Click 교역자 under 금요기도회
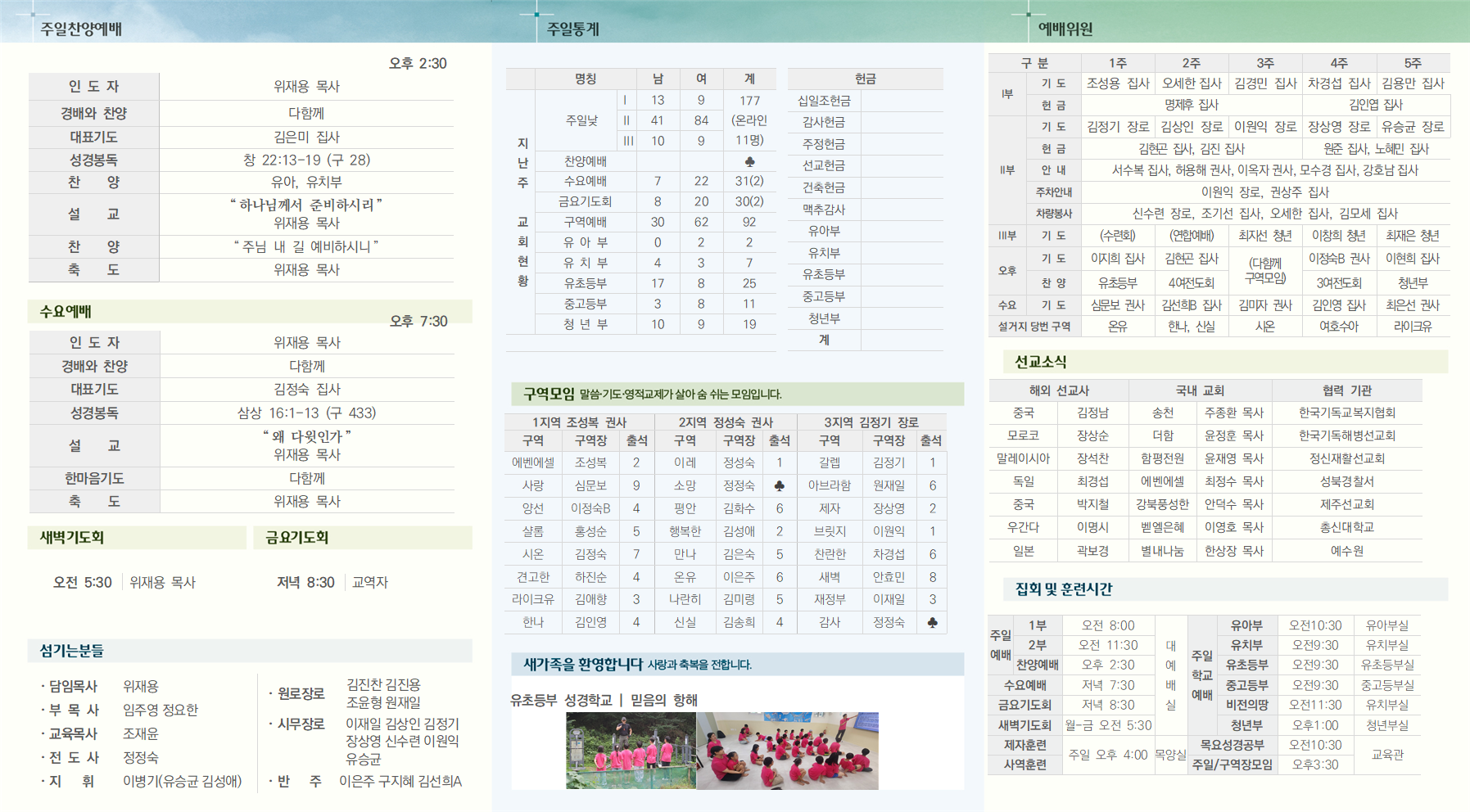 [370, 582]
